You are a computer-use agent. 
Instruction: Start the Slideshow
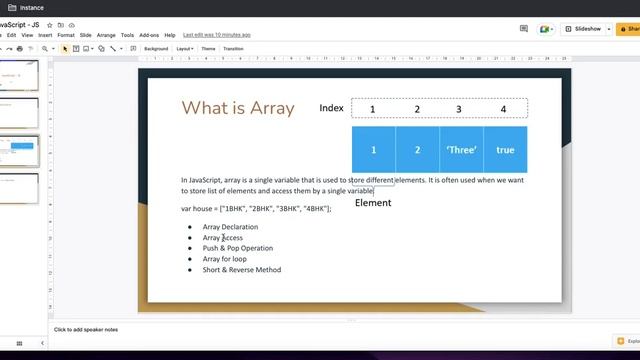coord(583,29)
